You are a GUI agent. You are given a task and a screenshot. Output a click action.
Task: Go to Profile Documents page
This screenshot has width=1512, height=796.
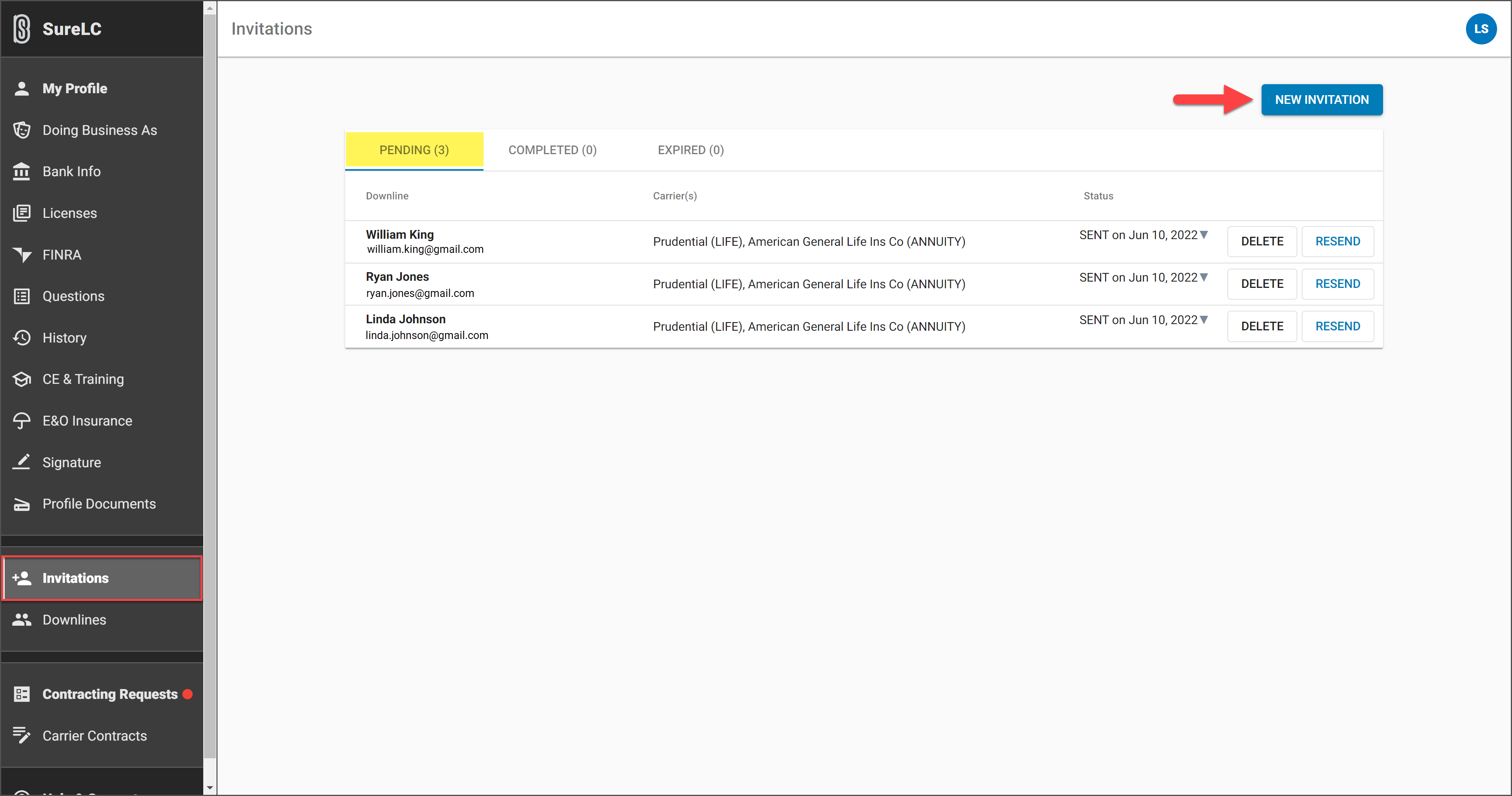point(102,504)
